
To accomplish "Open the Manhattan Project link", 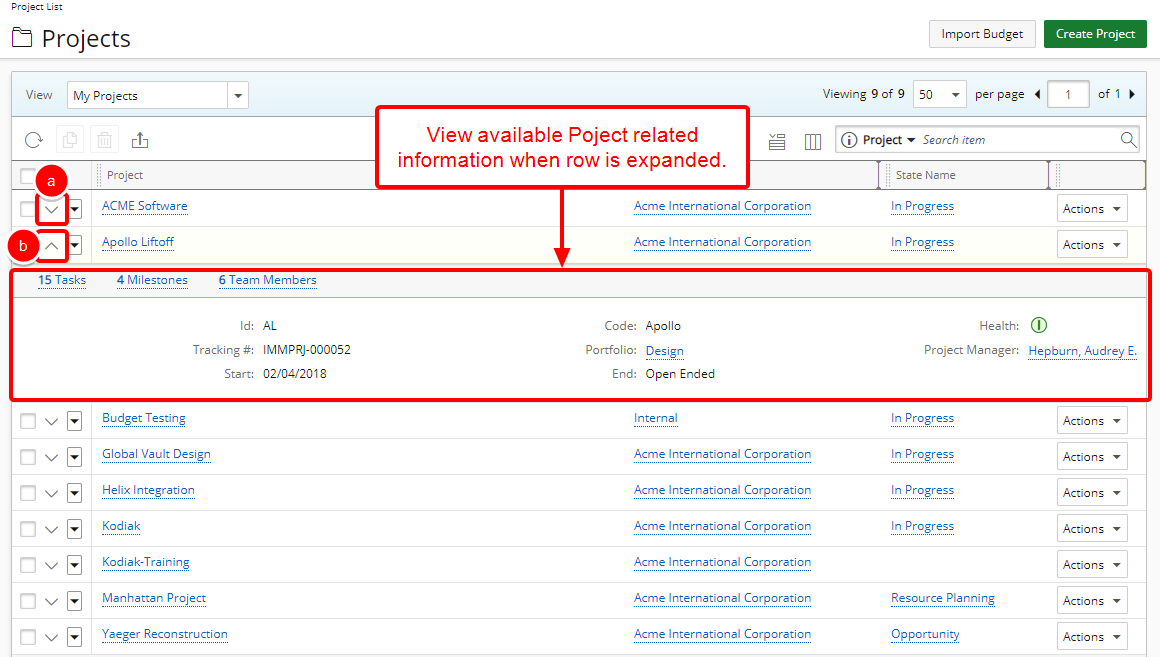I will 154,598.
